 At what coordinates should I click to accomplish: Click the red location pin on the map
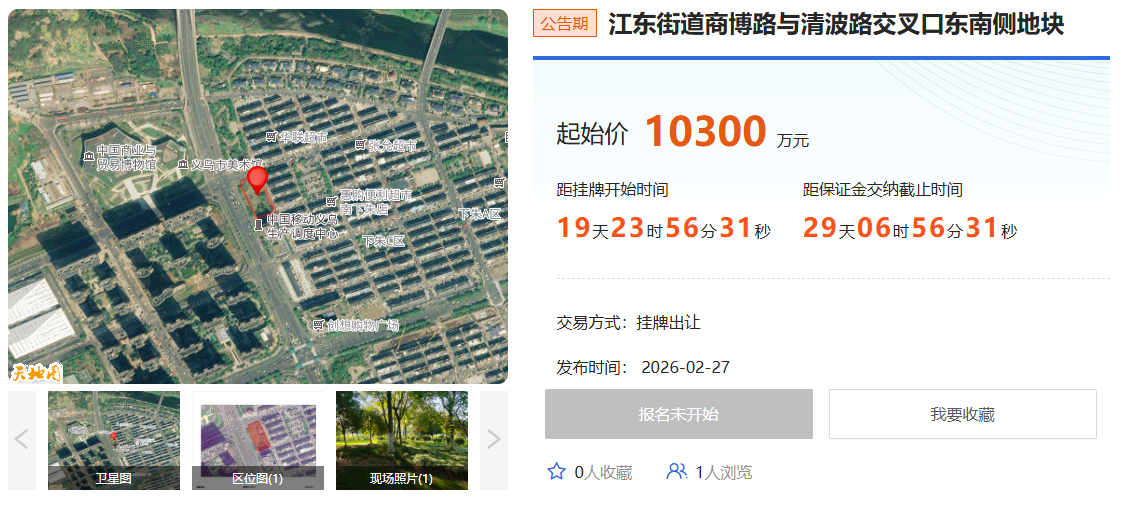[258, 180]
